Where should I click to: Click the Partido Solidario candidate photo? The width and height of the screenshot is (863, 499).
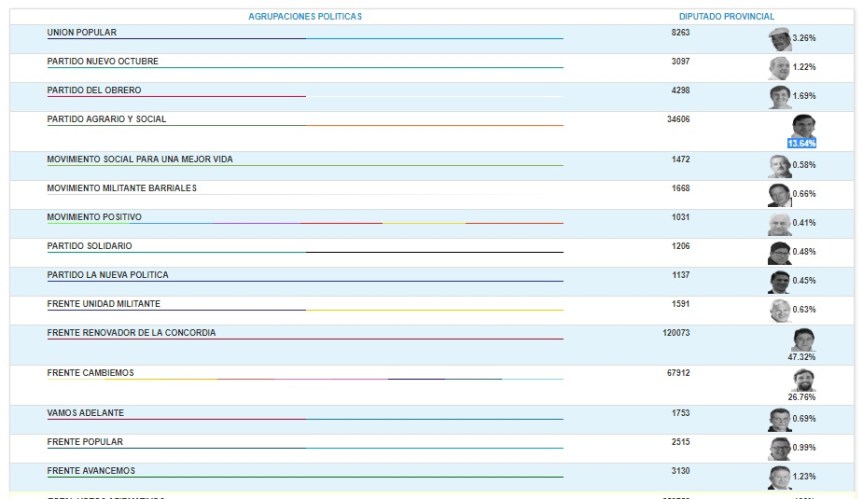click(779, 253)
